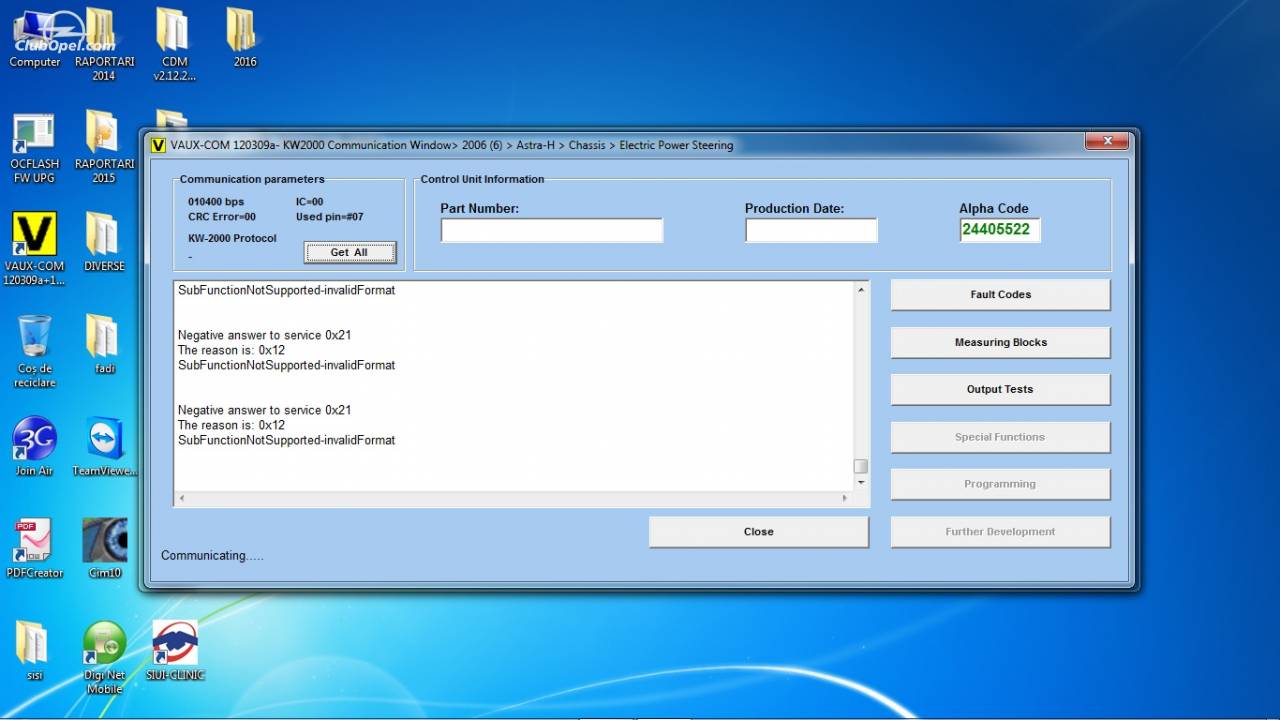Click the "CRC Error=00" text
Viewport: 1280px width, 720px height.
(x=222, y=217)
